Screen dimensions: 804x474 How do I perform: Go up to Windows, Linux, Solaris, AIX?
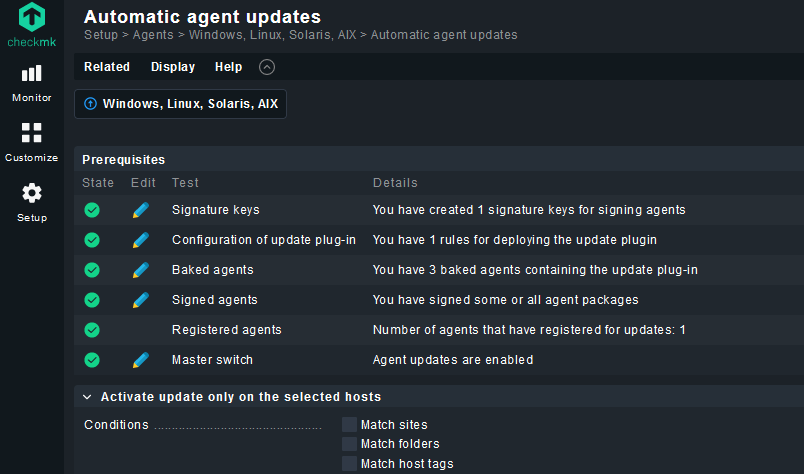(180, 104)
